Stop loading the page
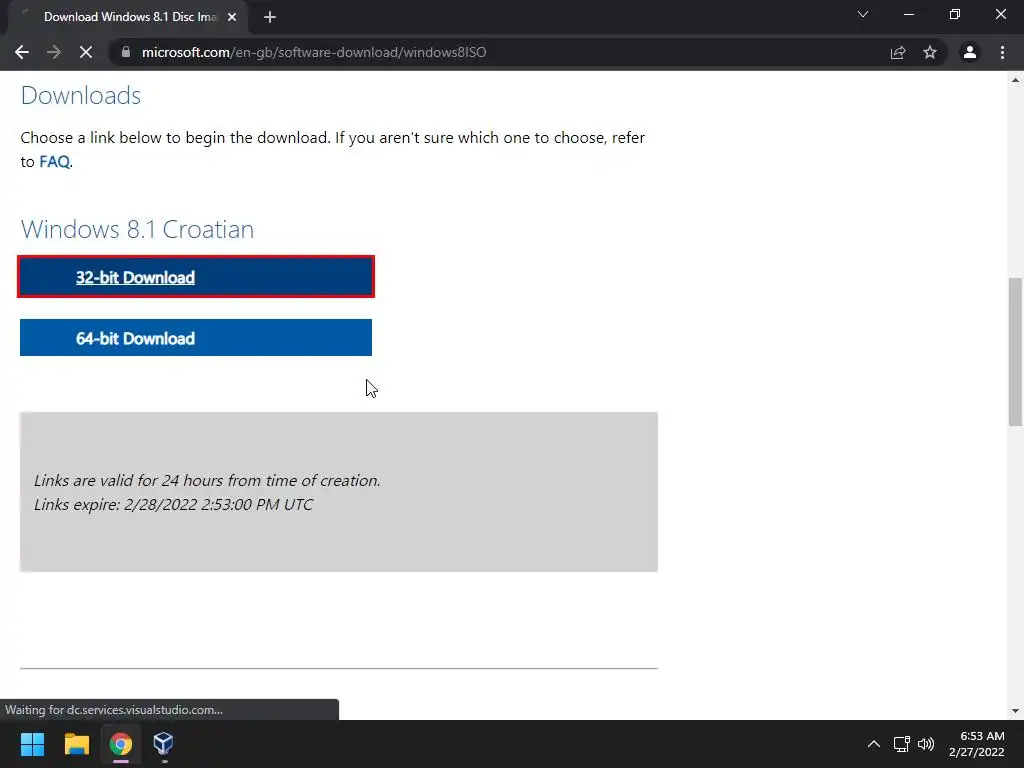Viewport: 1024px width, 768px height. click(x=86, y=52)
